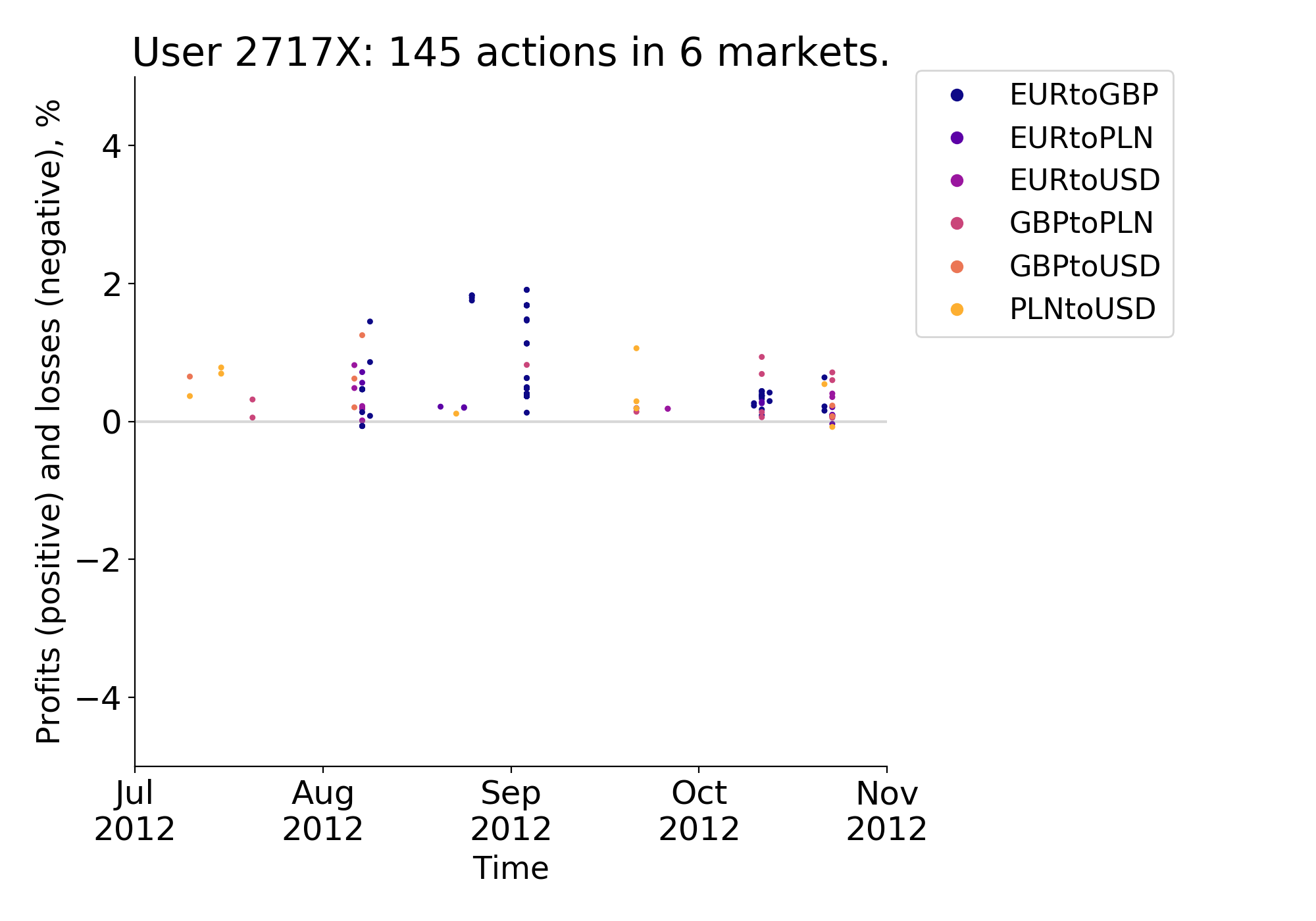Click the Aug 2012 tick label
1316x921 pixels.
coord(322,811)
